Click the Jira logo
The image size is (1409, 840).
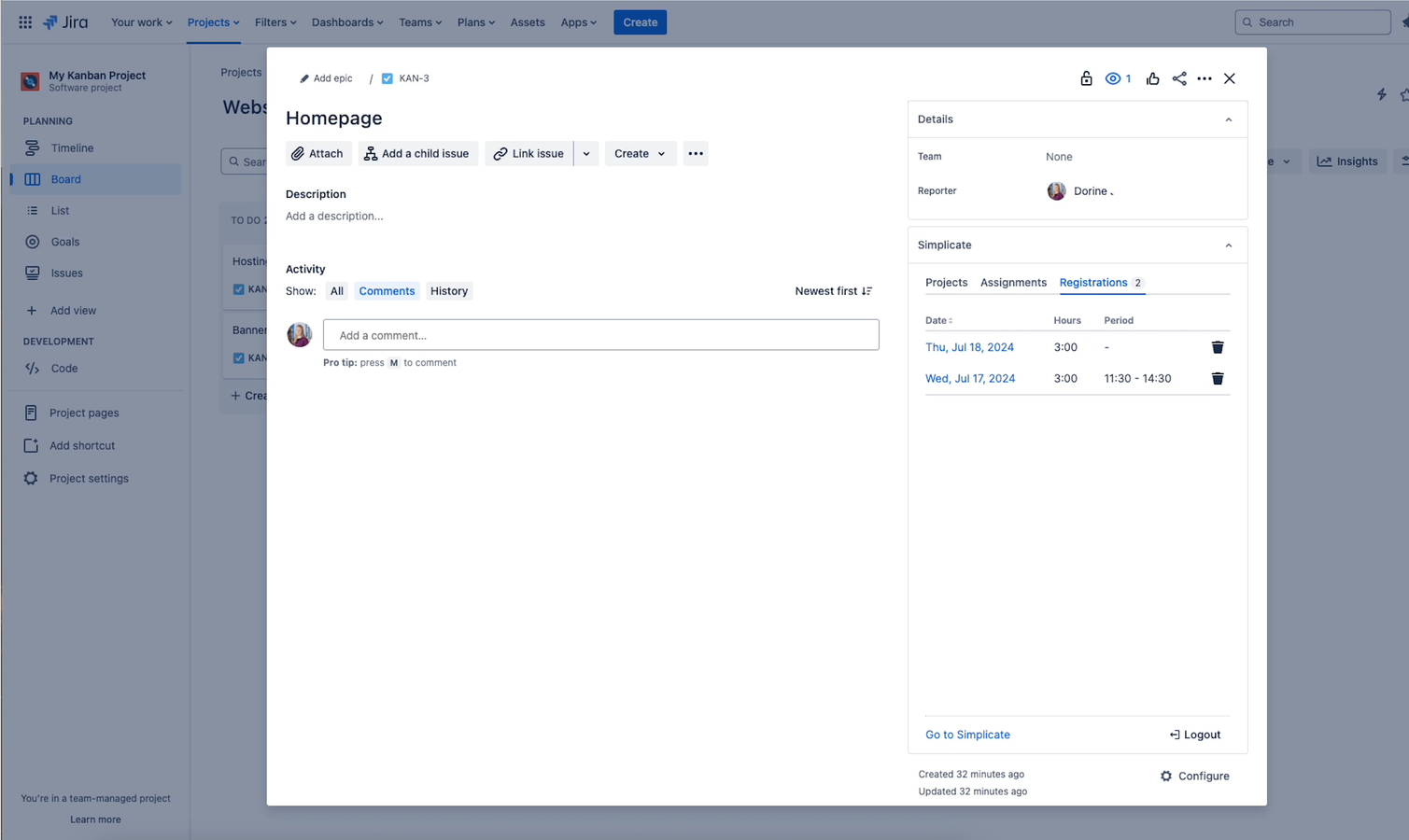65,22
